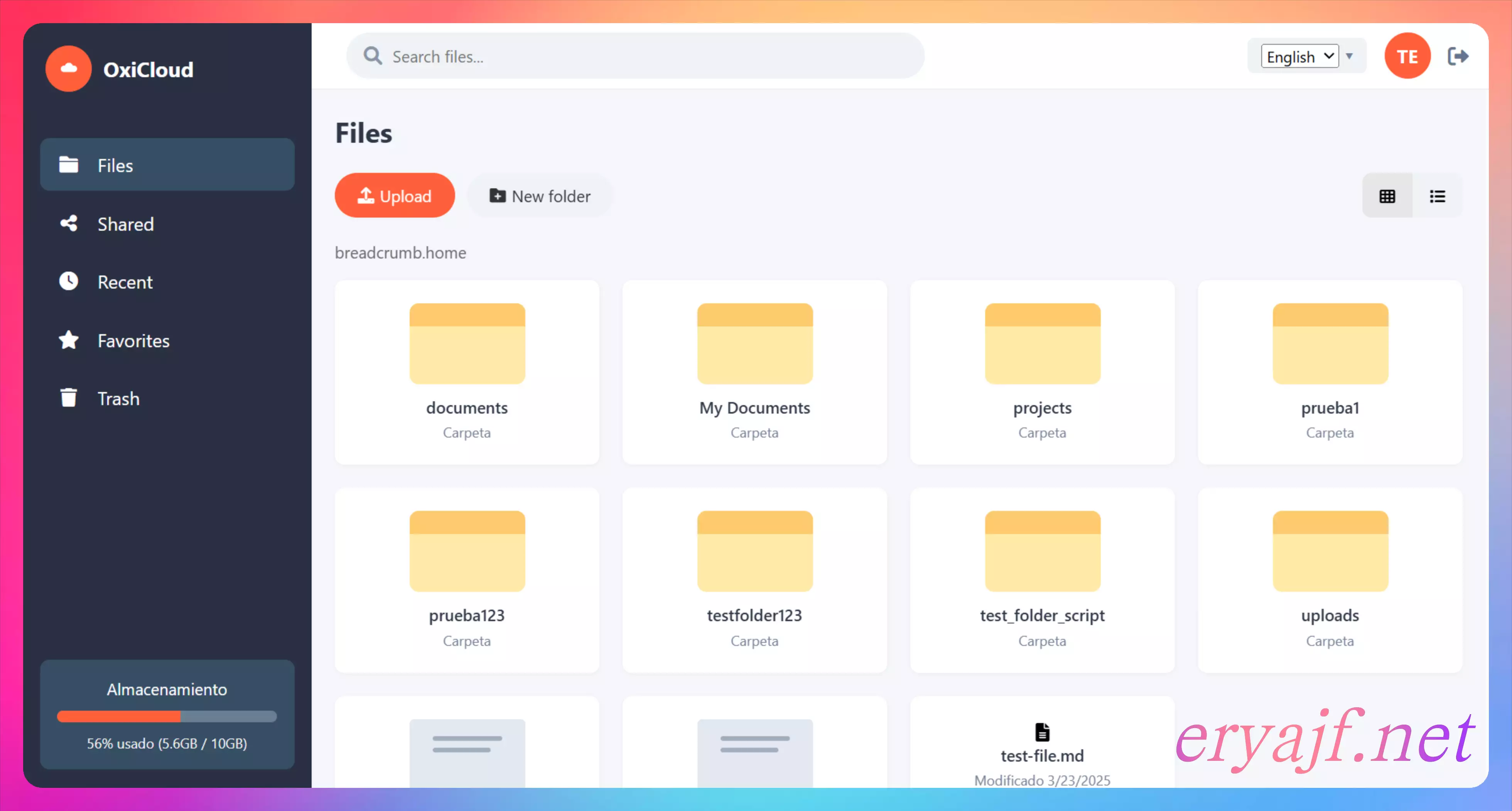Click the uploads folder name

[1330, 615]
